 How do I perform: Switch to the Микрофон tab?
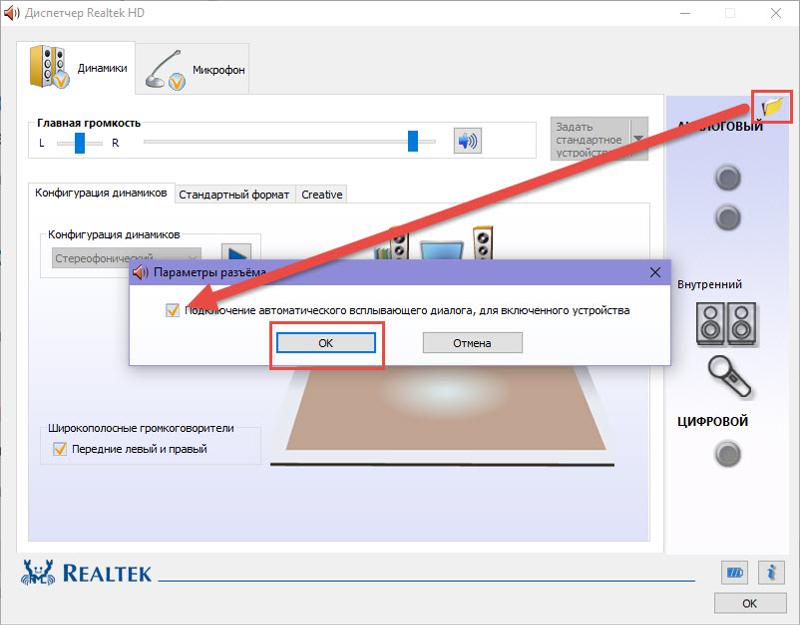pyautogui.click(x=193, y=69)
